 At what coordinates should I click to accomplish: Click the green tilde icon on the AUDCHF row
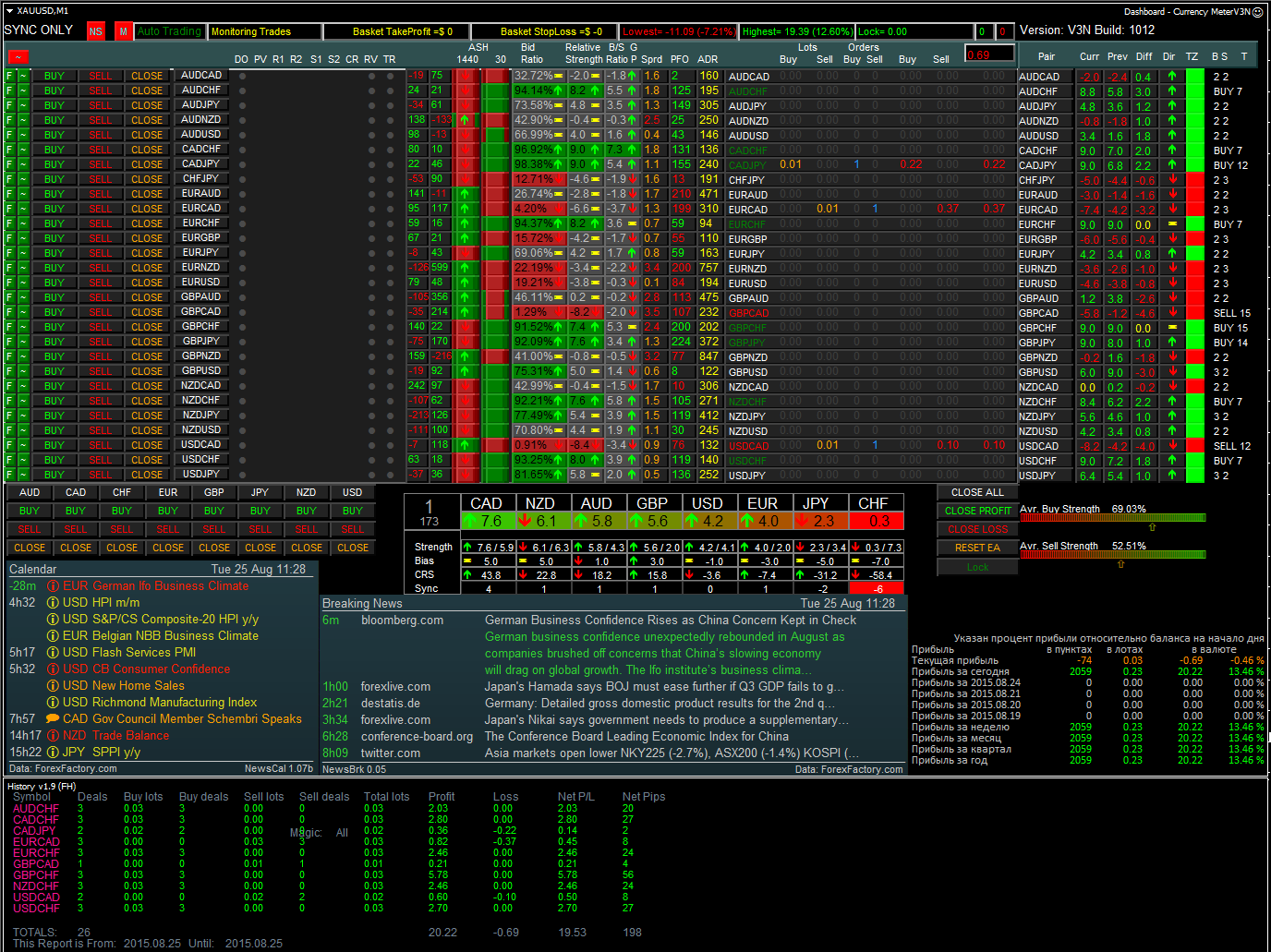(24, 91)
